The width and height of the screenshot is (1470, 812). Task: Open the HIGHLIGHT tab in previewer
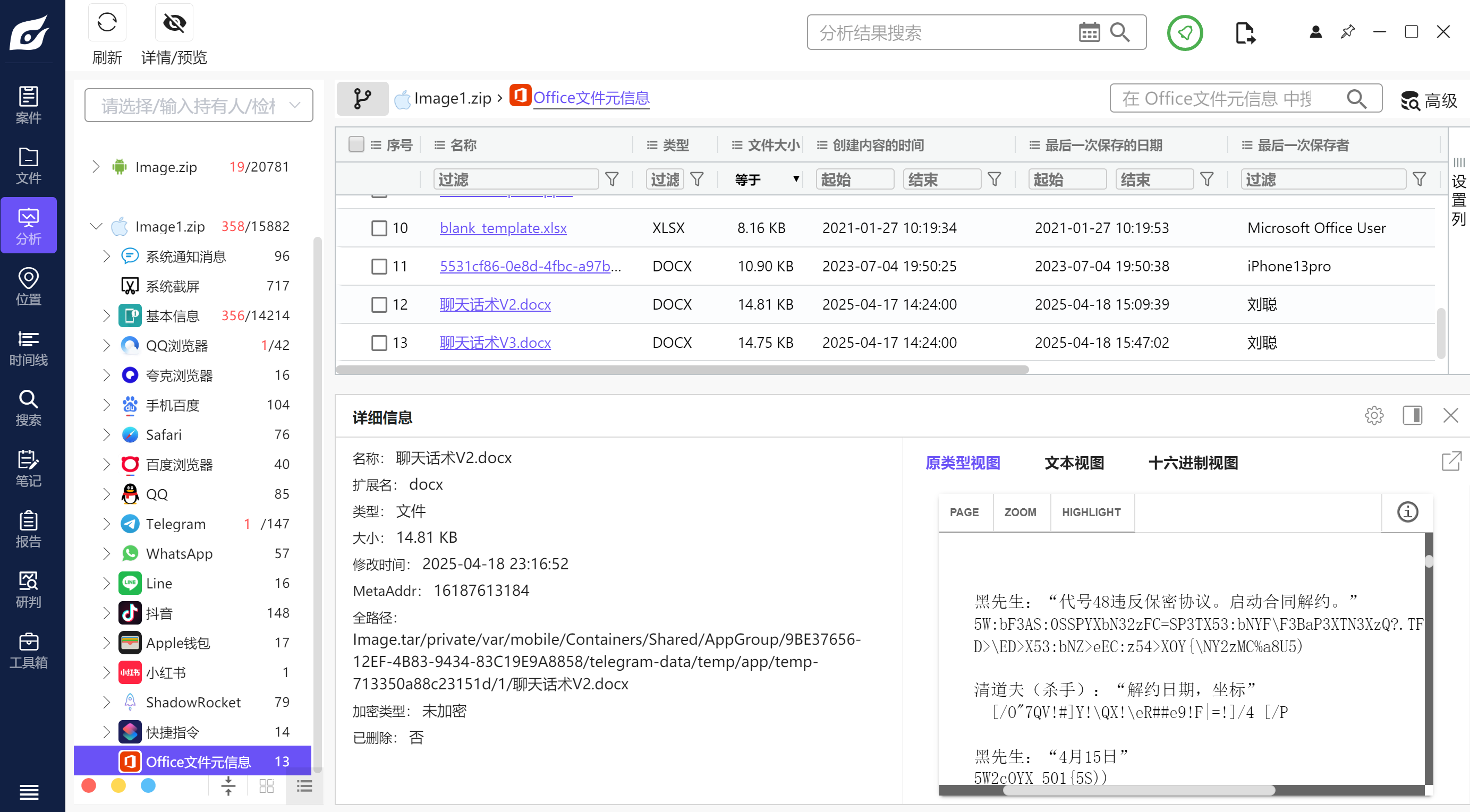coord(1091,512)
